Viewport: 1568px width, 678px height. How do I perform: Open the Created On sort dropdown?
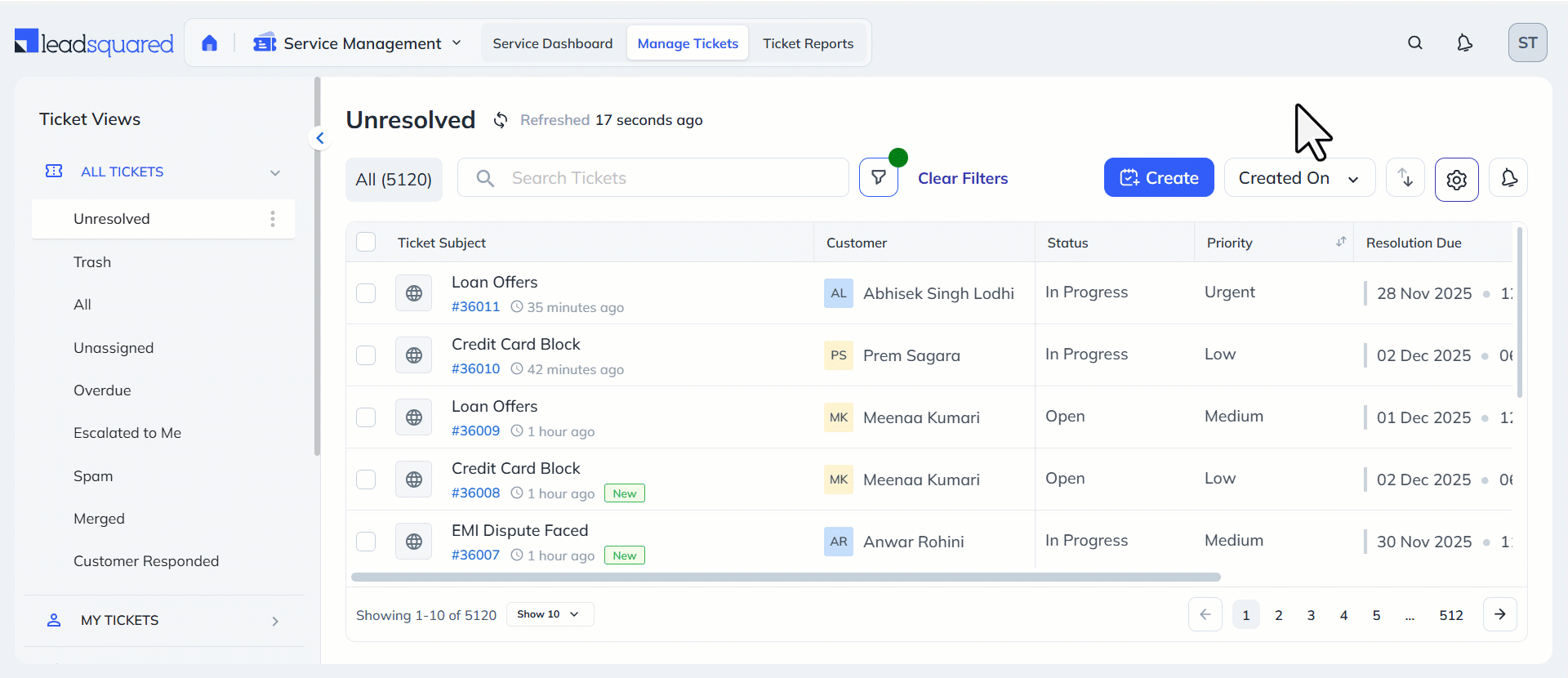tap(1299, 177)
